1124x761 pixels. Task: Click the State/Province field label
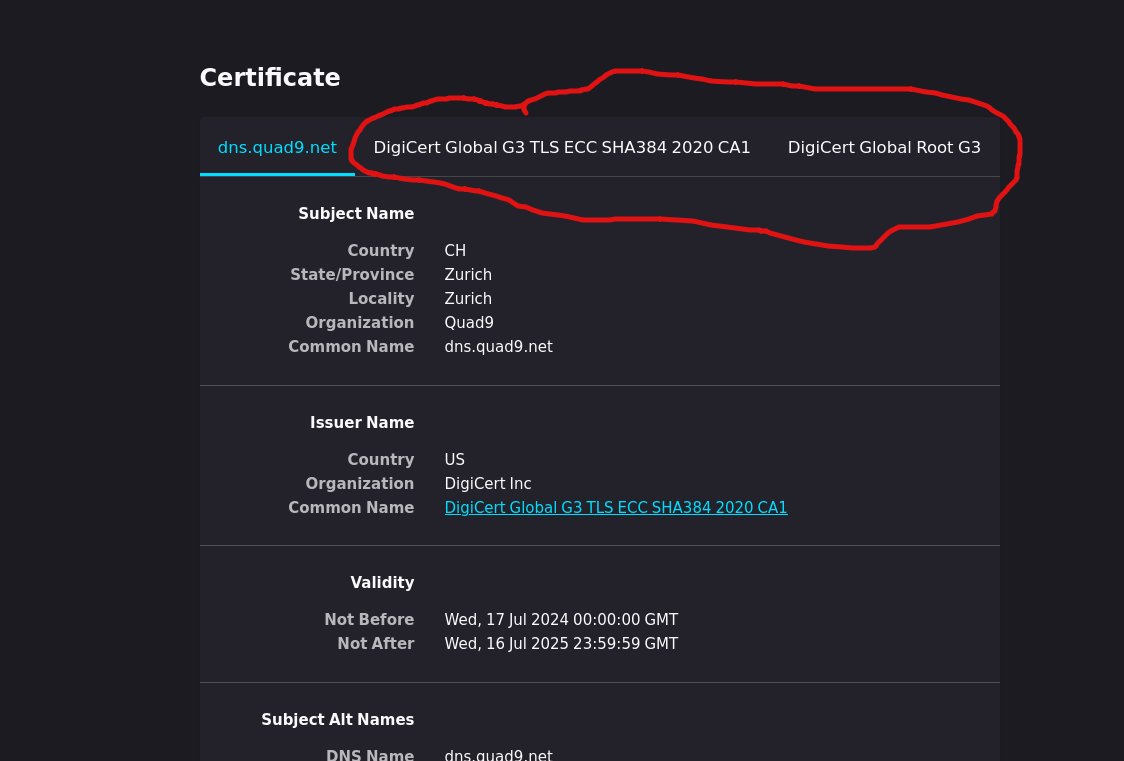(x=352, y=274)
